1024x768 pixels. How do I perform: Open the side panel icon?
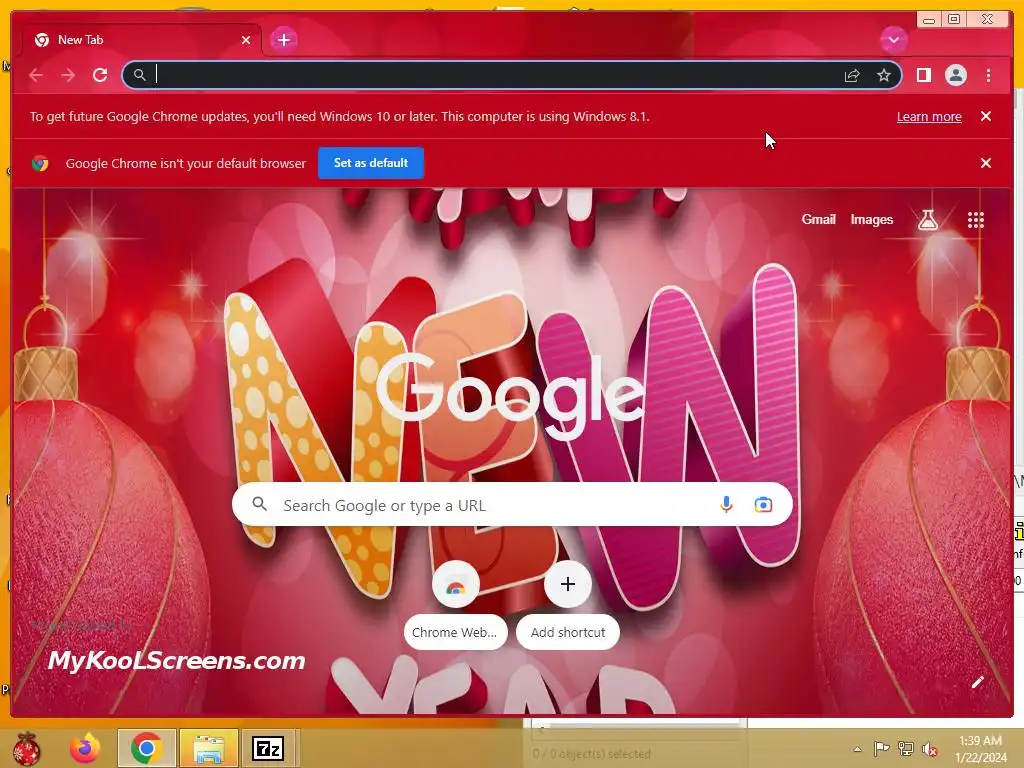click(924, 75)
